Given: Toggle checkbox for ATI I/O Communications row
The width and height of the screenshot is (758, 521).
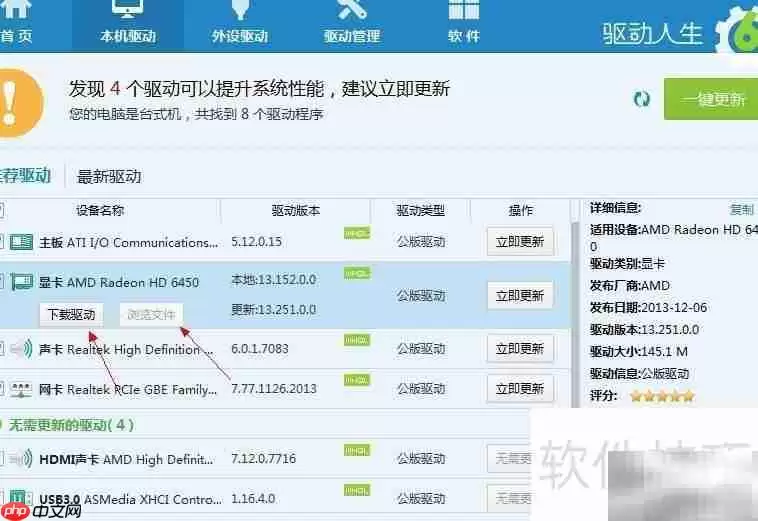Looking at the screenshot, I should pos(1,242).
